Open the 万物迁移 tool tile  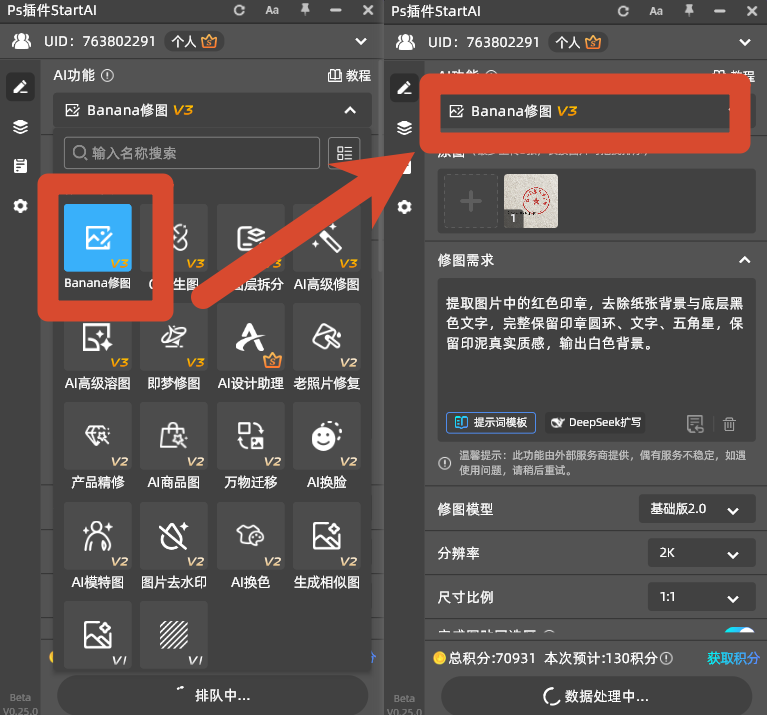[x=250, y=436]
